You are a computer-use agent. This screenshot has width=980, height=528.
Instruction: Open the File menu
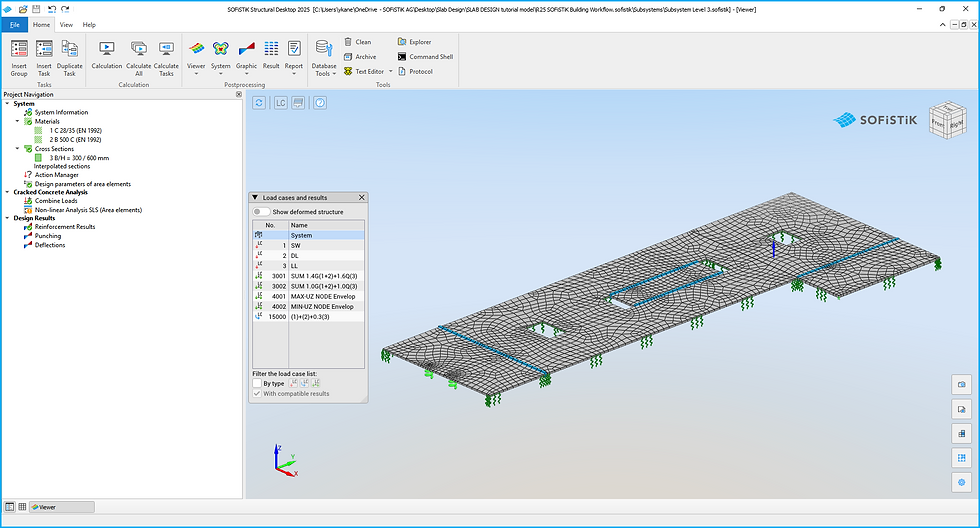(14, 25)
